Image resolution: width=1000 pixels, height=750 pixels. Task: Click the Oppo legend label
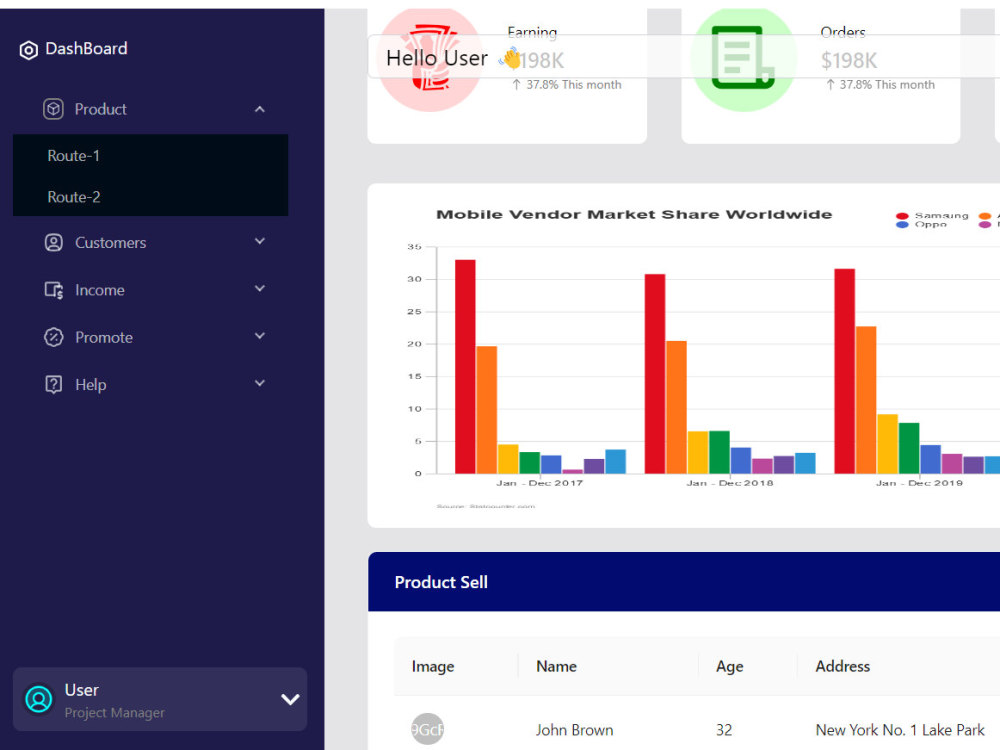pyautogui.click(x=930, y=224)
